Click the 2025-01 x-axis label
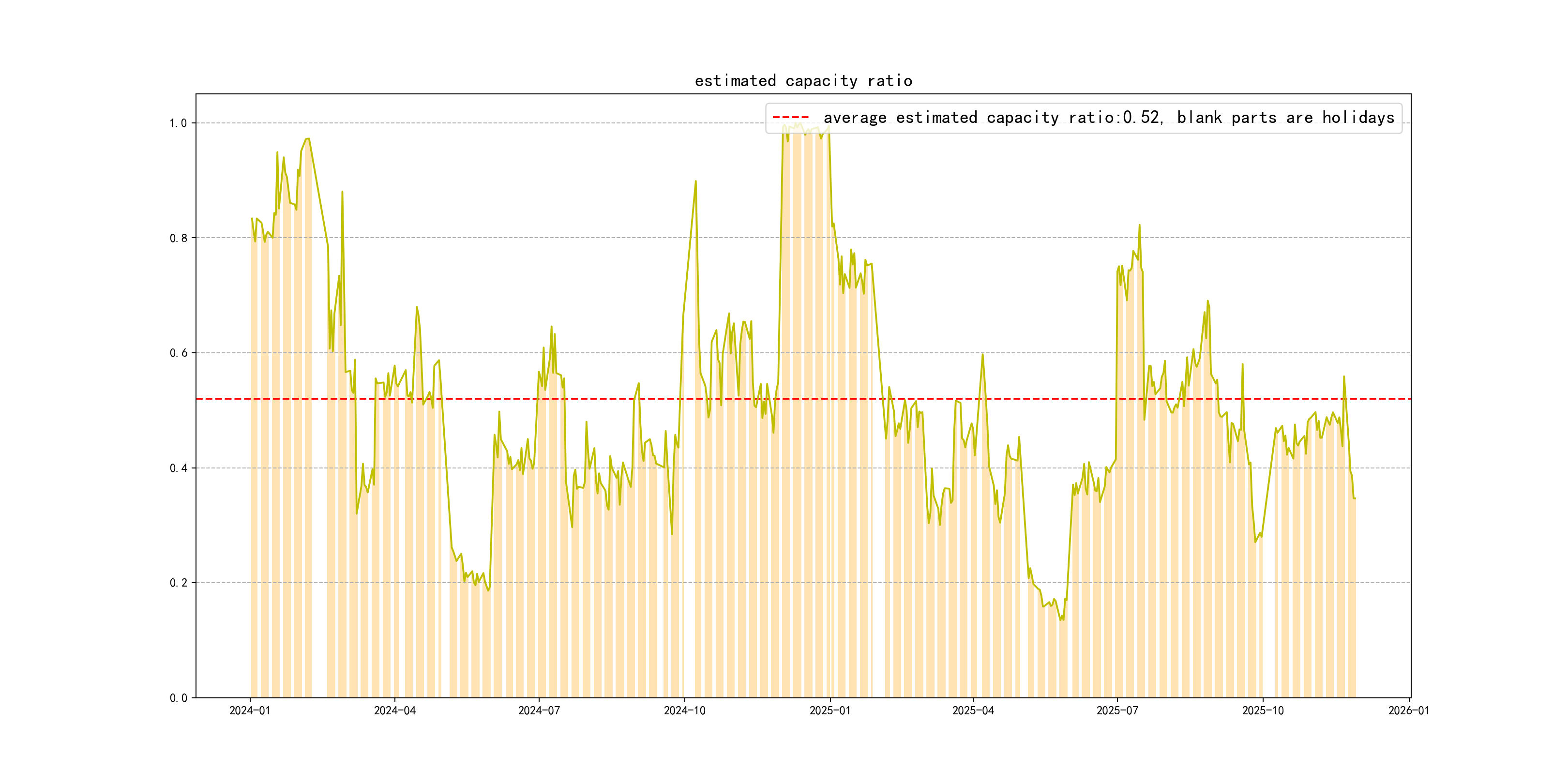The image size is (1568, 784). (x=829, y=711)
